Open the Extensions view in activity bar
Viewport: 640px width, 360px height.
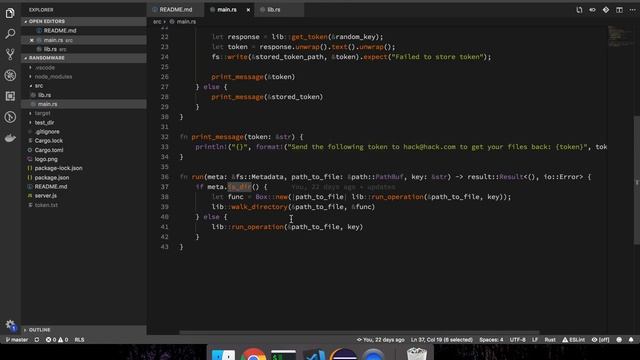10,96
